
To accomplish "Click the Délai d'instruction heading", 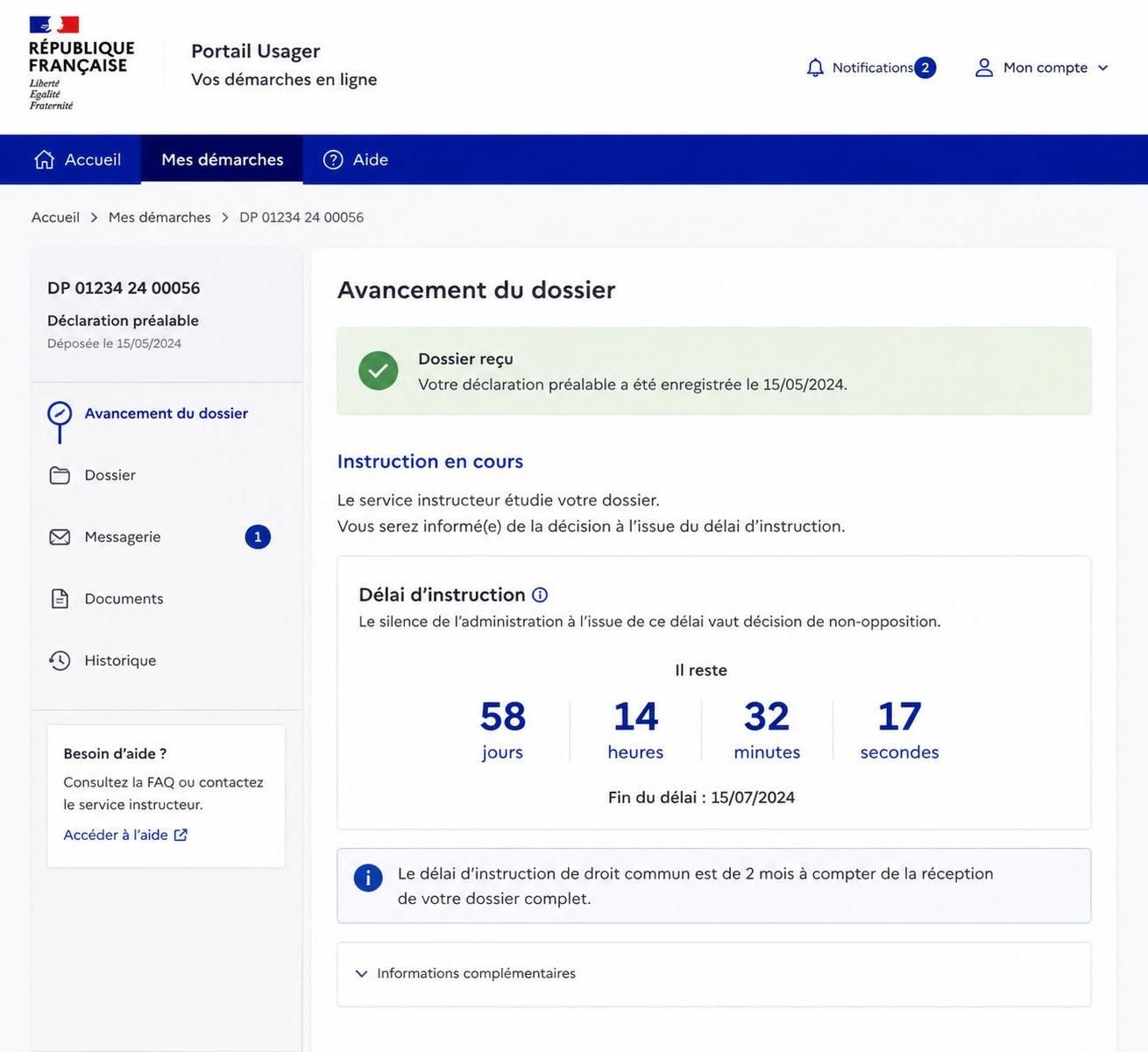I will (x=442, y=595).
